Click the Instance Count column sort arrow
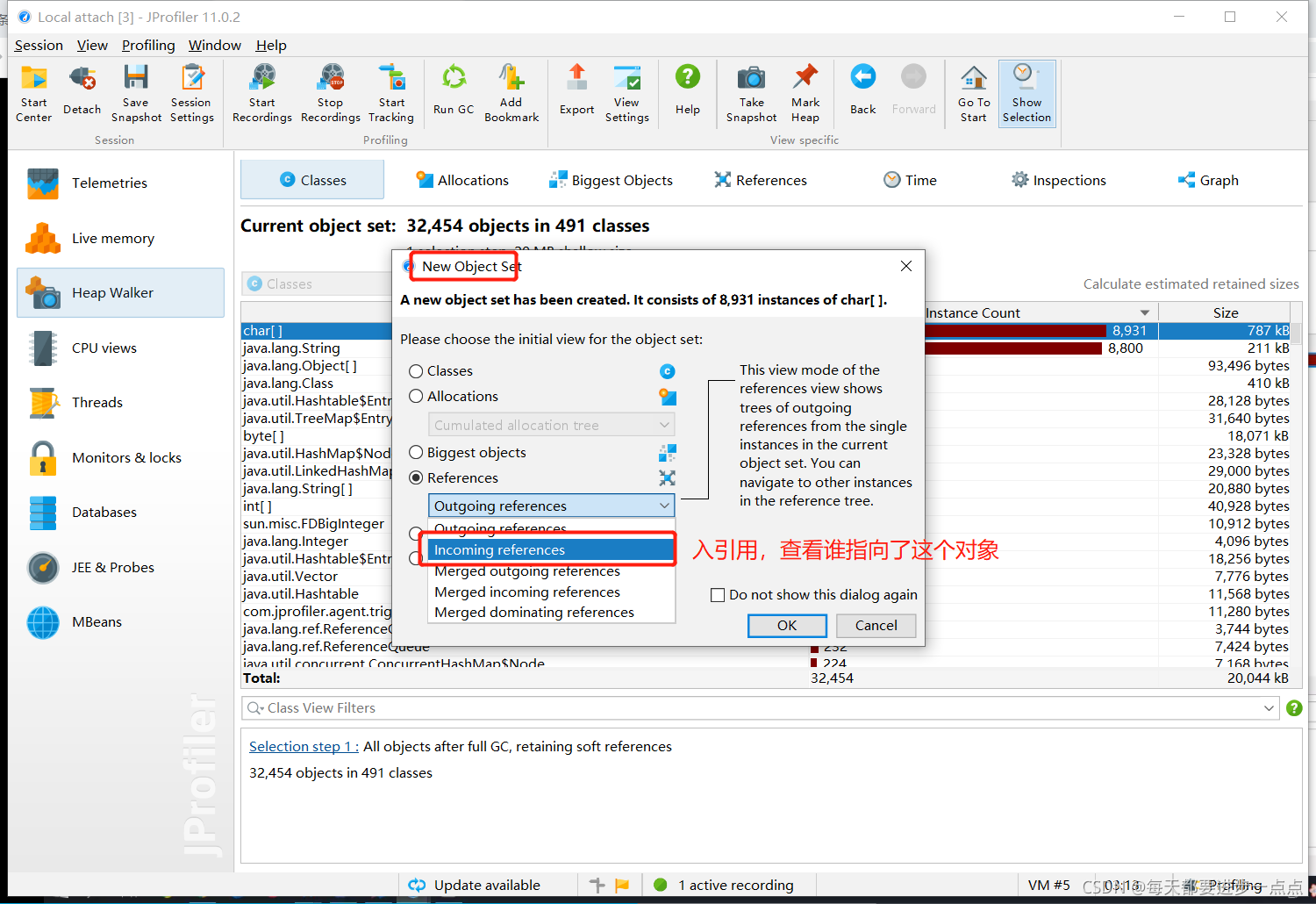 tap(1145, 313)
